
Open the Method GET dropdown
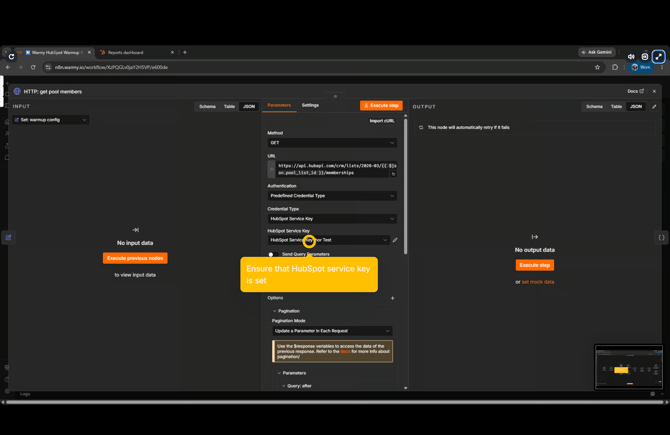pos(332,143)
